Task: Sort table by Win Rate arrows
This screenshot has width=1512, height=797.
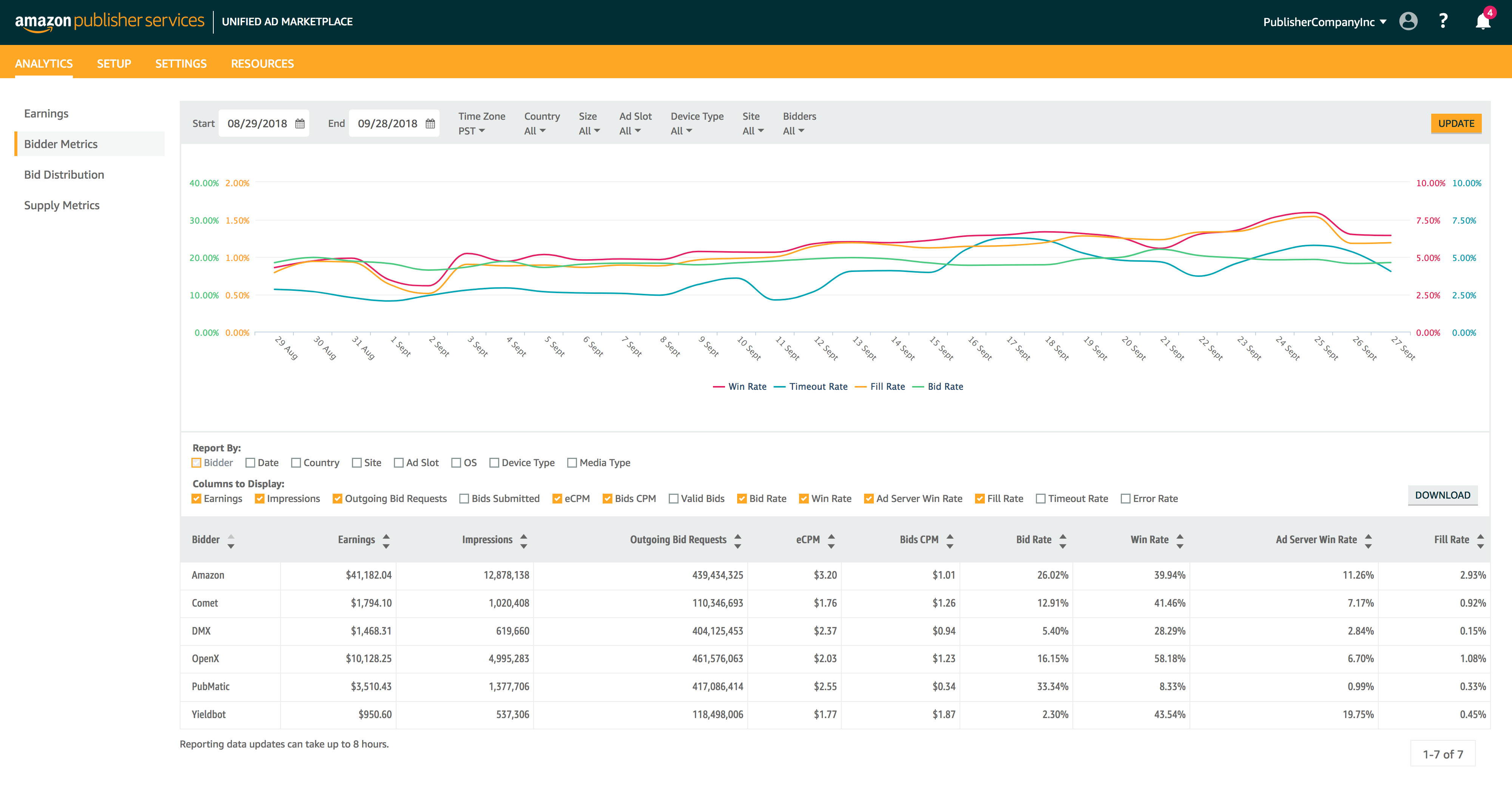Action: 1180,541
